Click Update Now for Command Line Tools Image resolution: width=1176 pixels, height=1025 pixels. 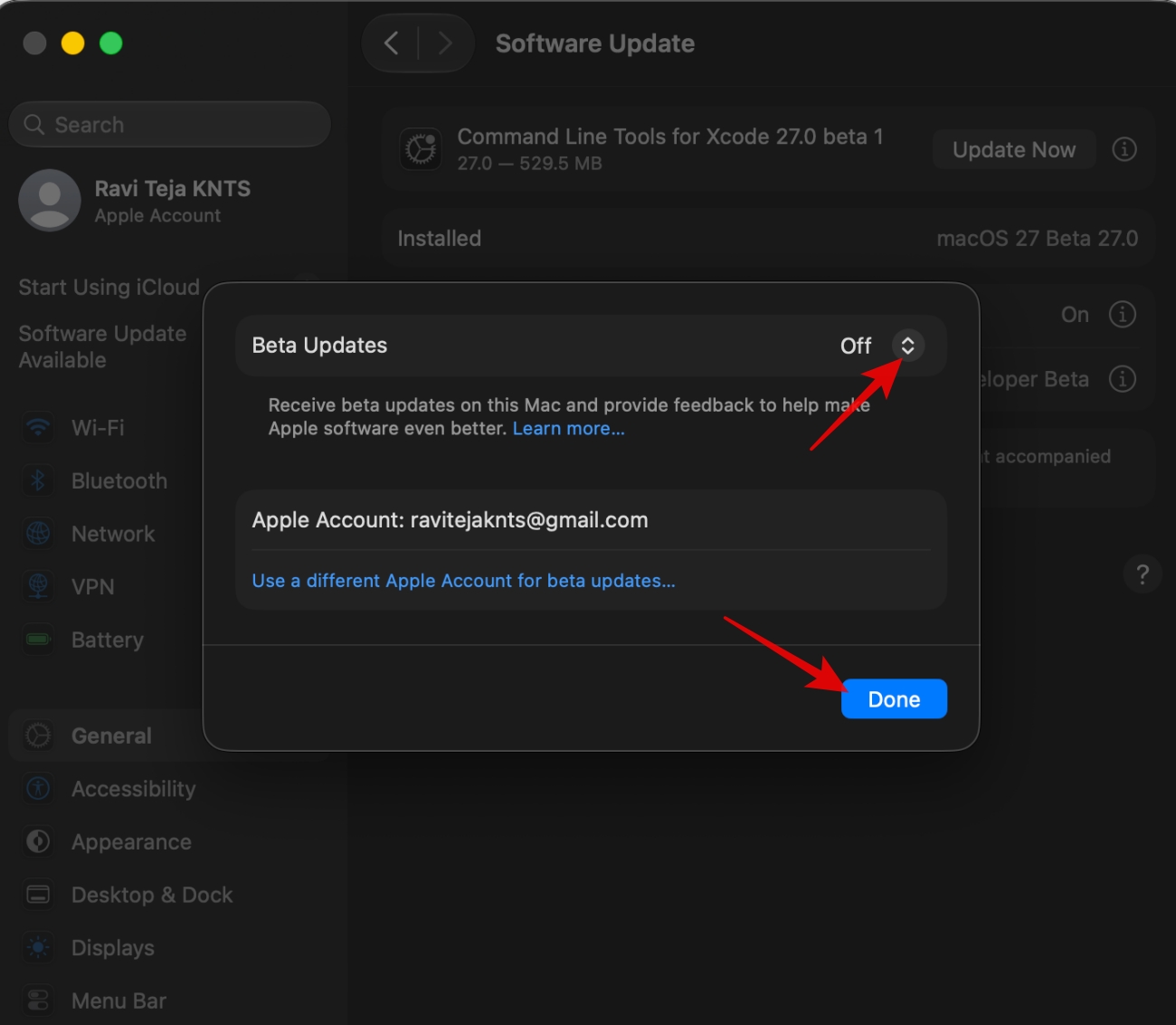[1014, 150]
